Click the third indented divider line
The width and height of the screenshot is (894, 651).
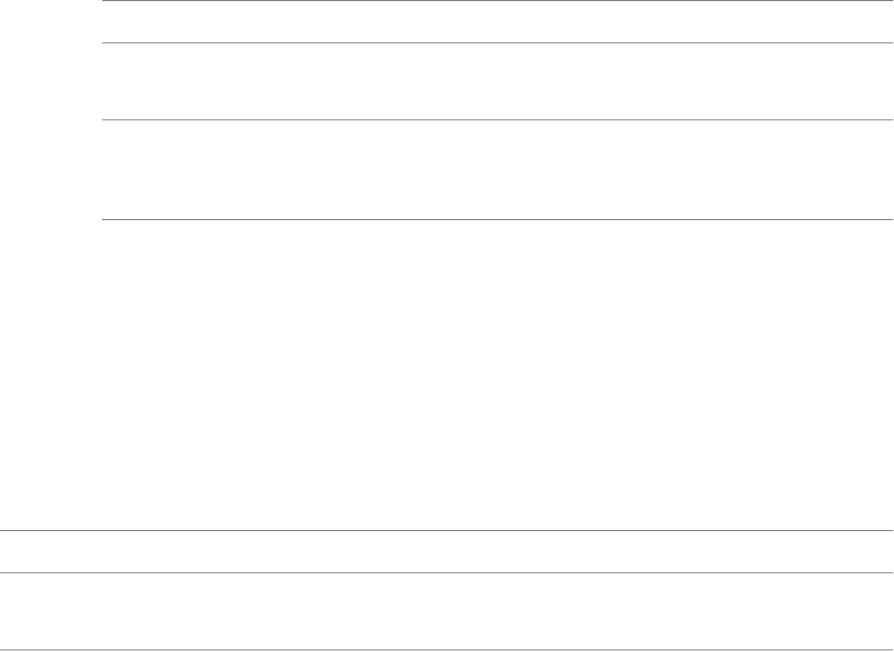[498, 120]
